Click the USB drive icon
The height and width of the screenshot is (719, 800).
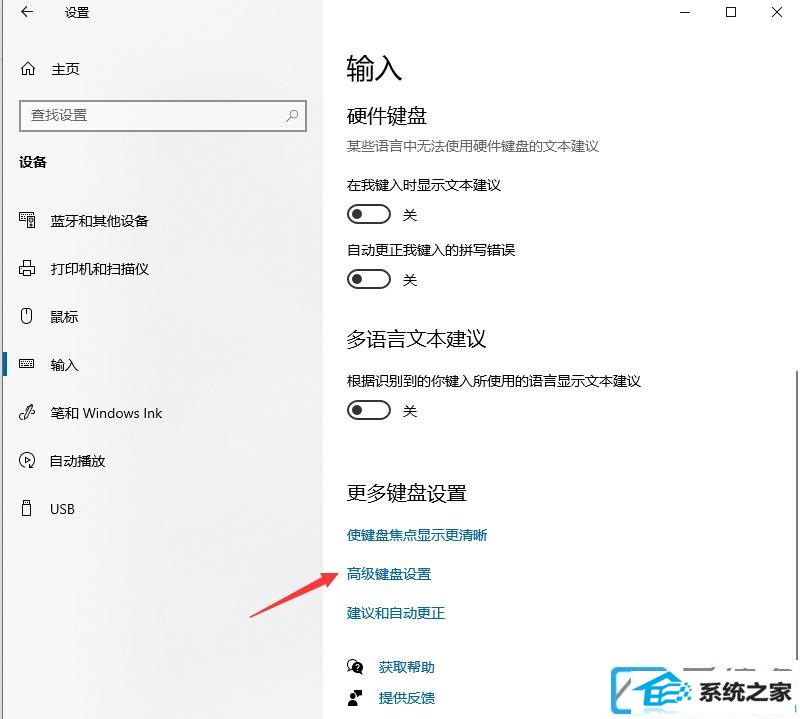(27, 508)
